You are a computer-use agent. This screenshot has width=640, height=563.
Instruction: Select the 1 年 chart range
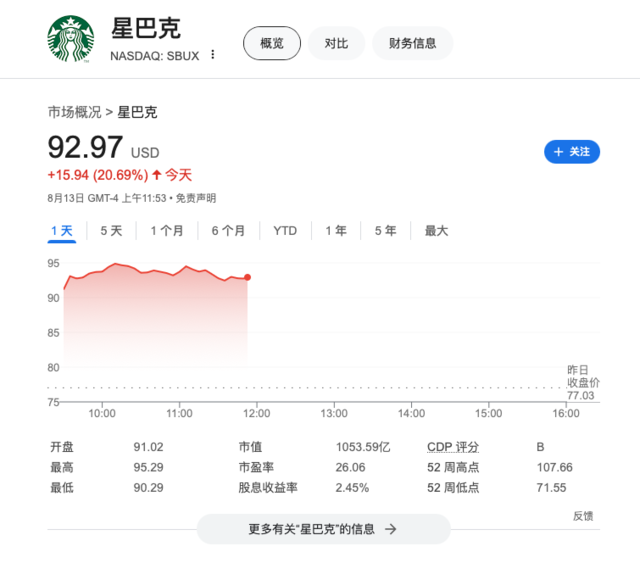point(336,231)
